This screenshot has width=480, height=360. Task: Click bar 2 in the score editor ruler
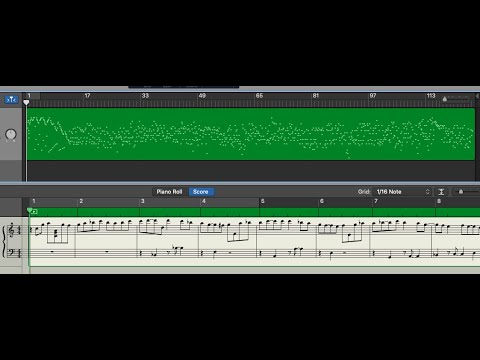coord(81,201)
